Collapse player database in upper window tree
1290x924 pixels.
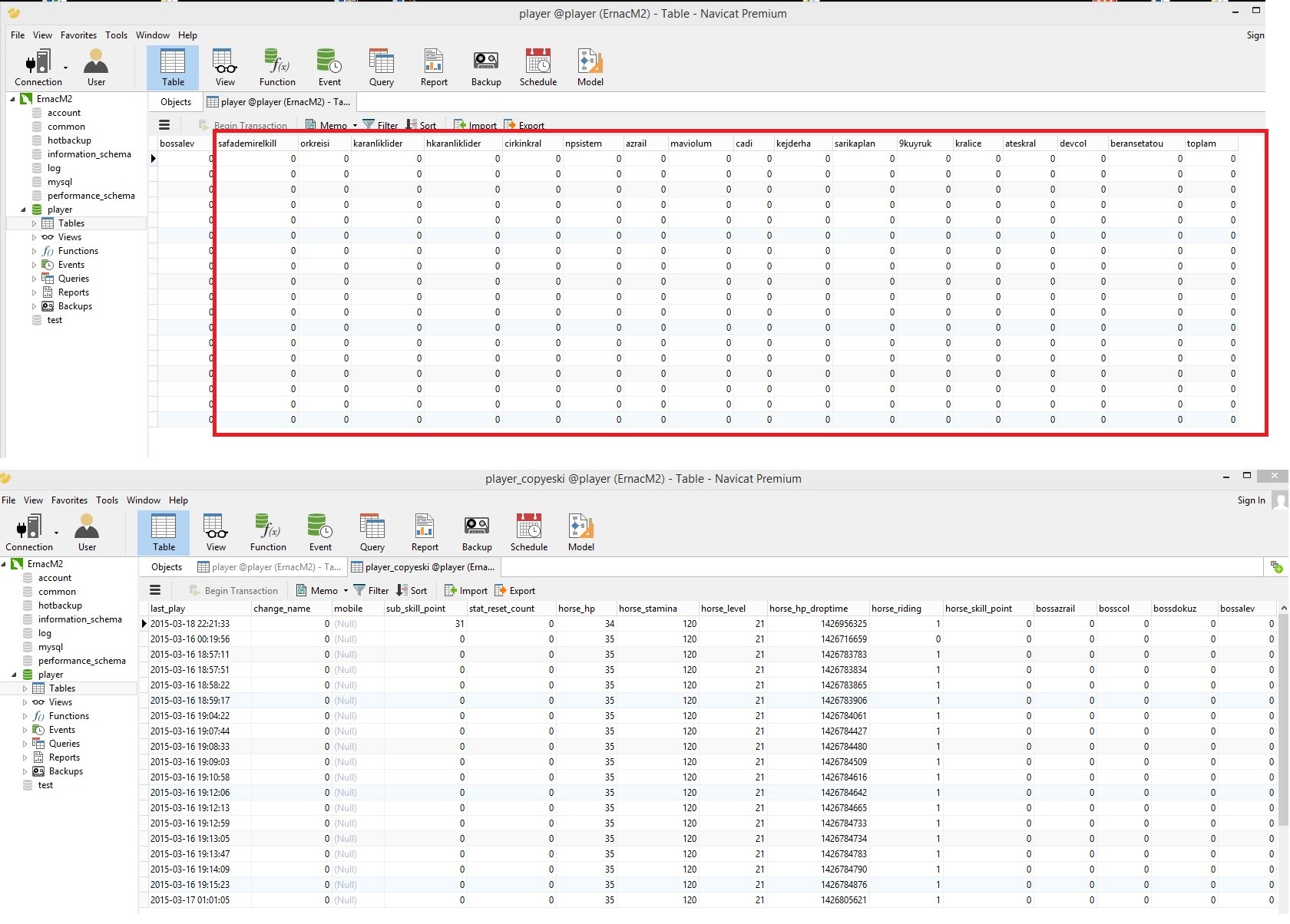tap(23, 210)
